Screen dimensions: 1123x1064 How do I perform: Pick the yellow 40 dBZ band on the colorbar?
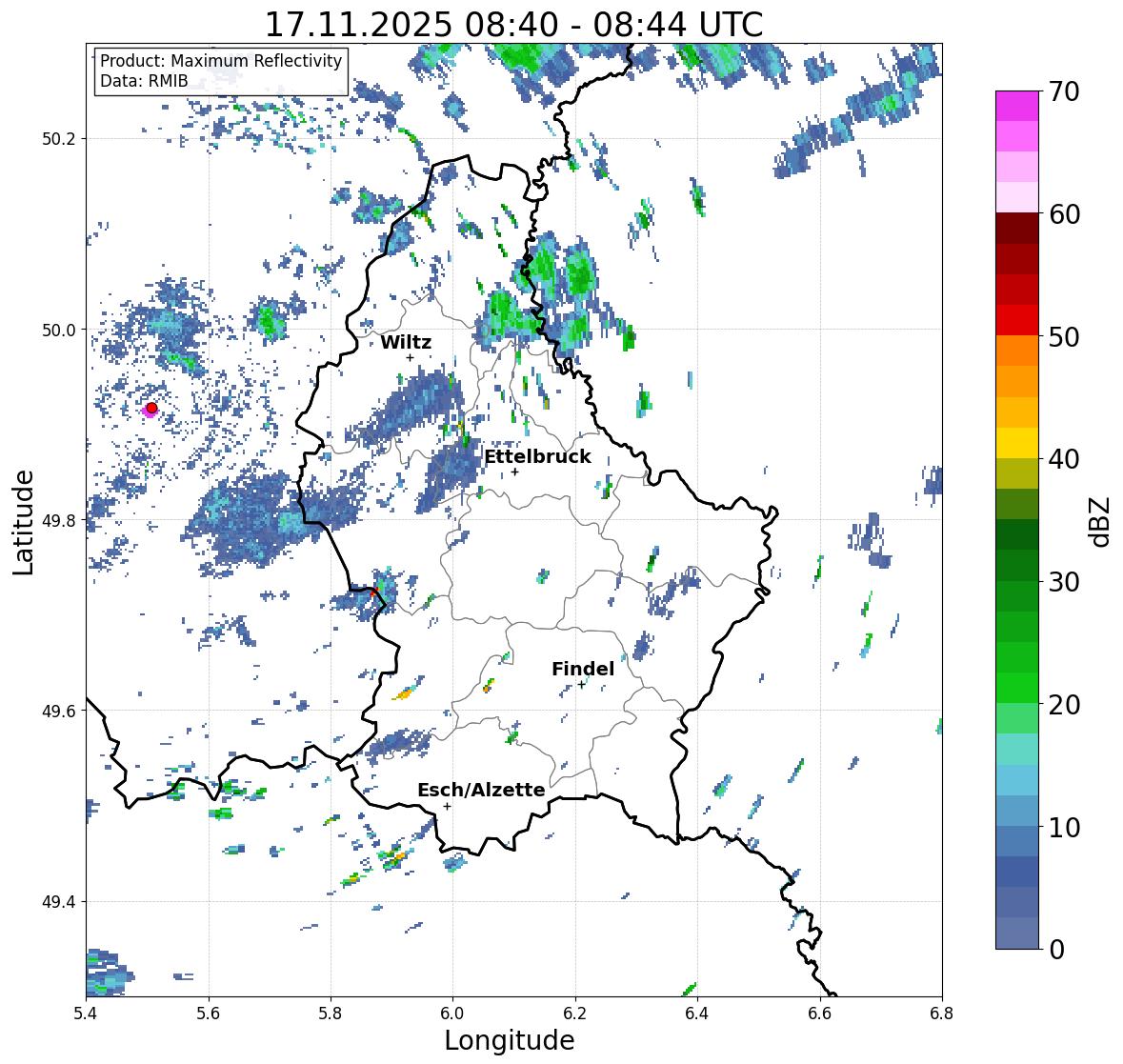pos(1017,443)
